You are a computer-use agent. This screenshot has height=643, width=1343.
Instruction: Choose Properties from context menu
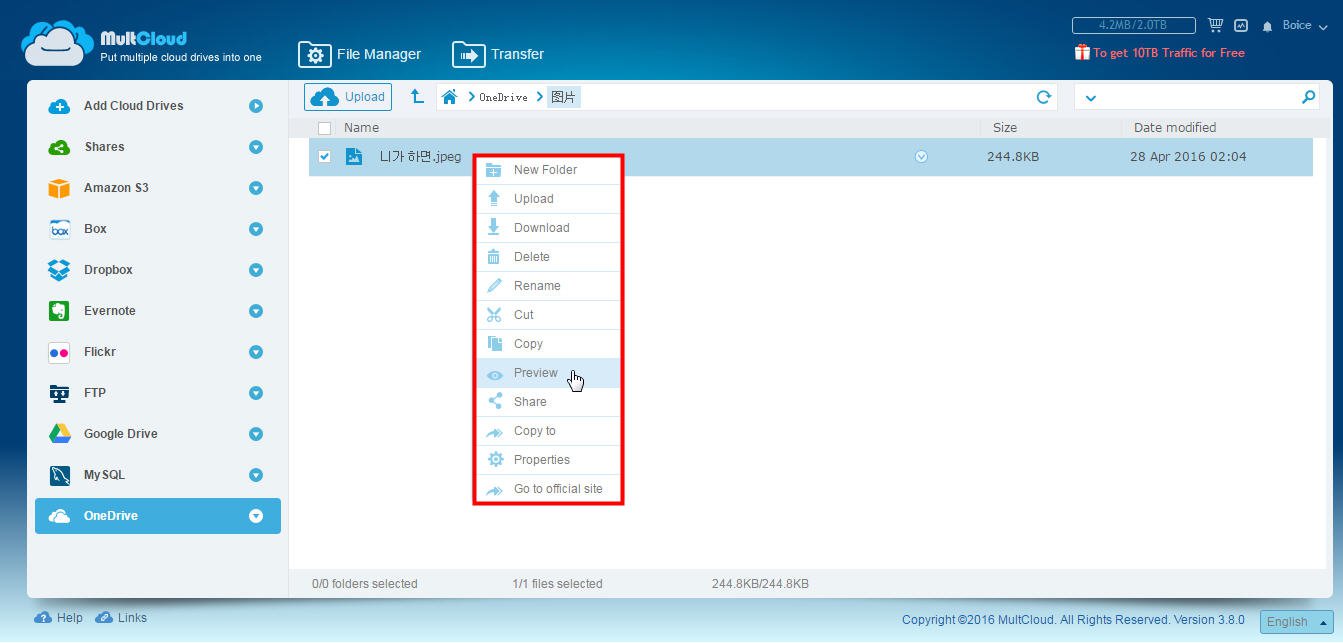pos(548,460)
